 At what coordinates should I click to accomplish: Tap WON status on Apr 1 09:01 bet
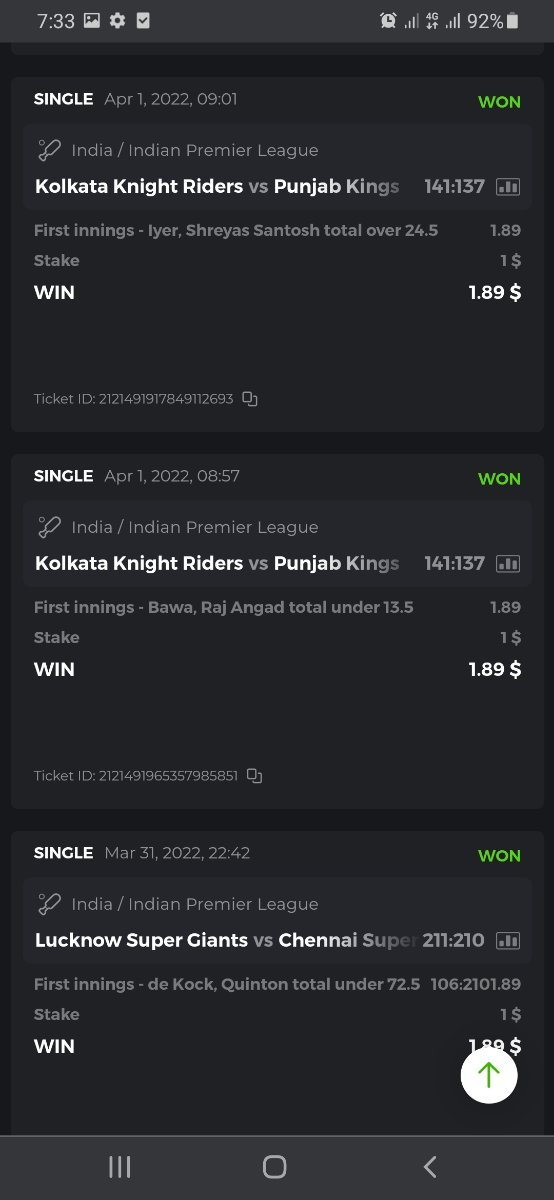[x=499, y=102]
